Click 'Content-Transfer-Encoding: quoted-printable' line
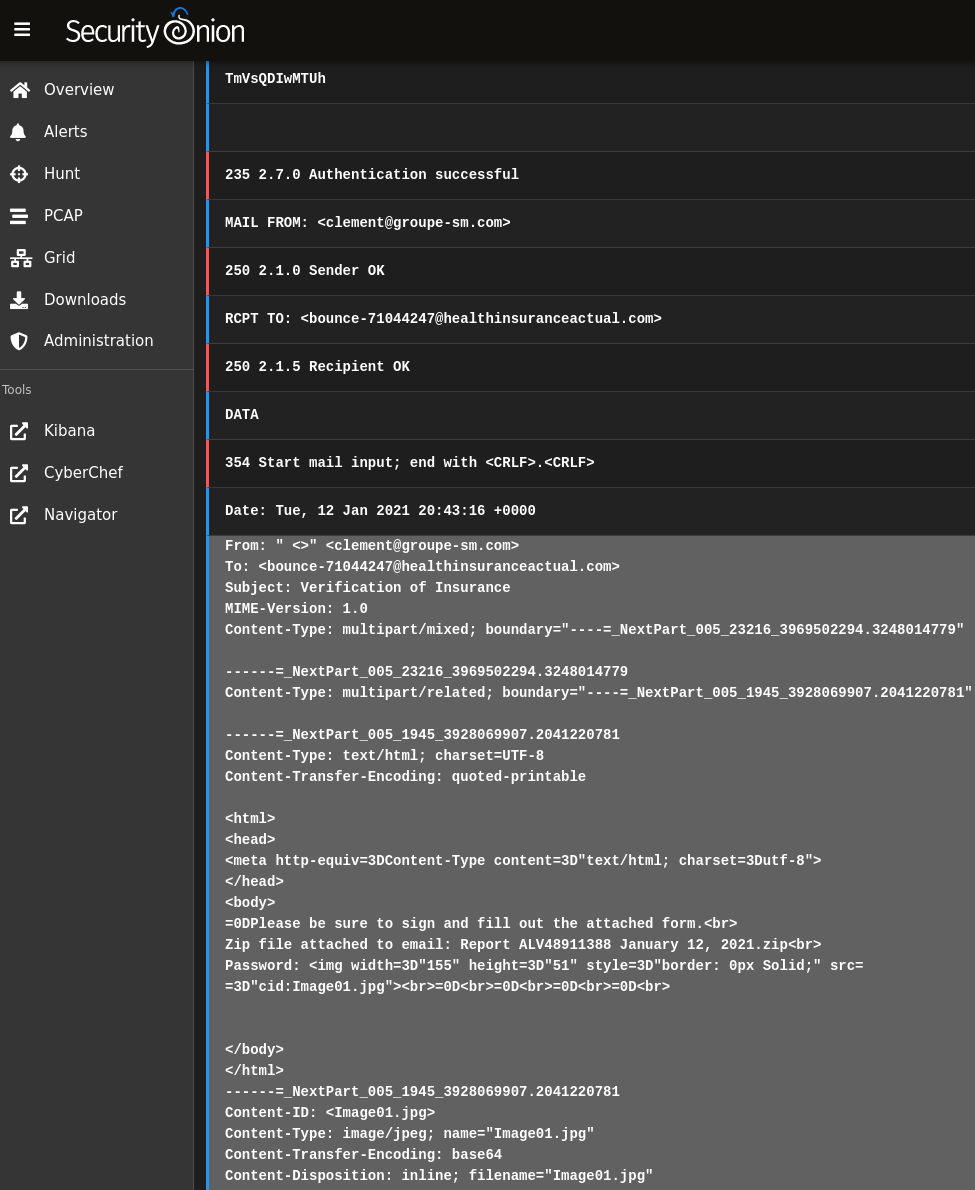Screen dimensions: 975x1190 click(x=405, y=777)
